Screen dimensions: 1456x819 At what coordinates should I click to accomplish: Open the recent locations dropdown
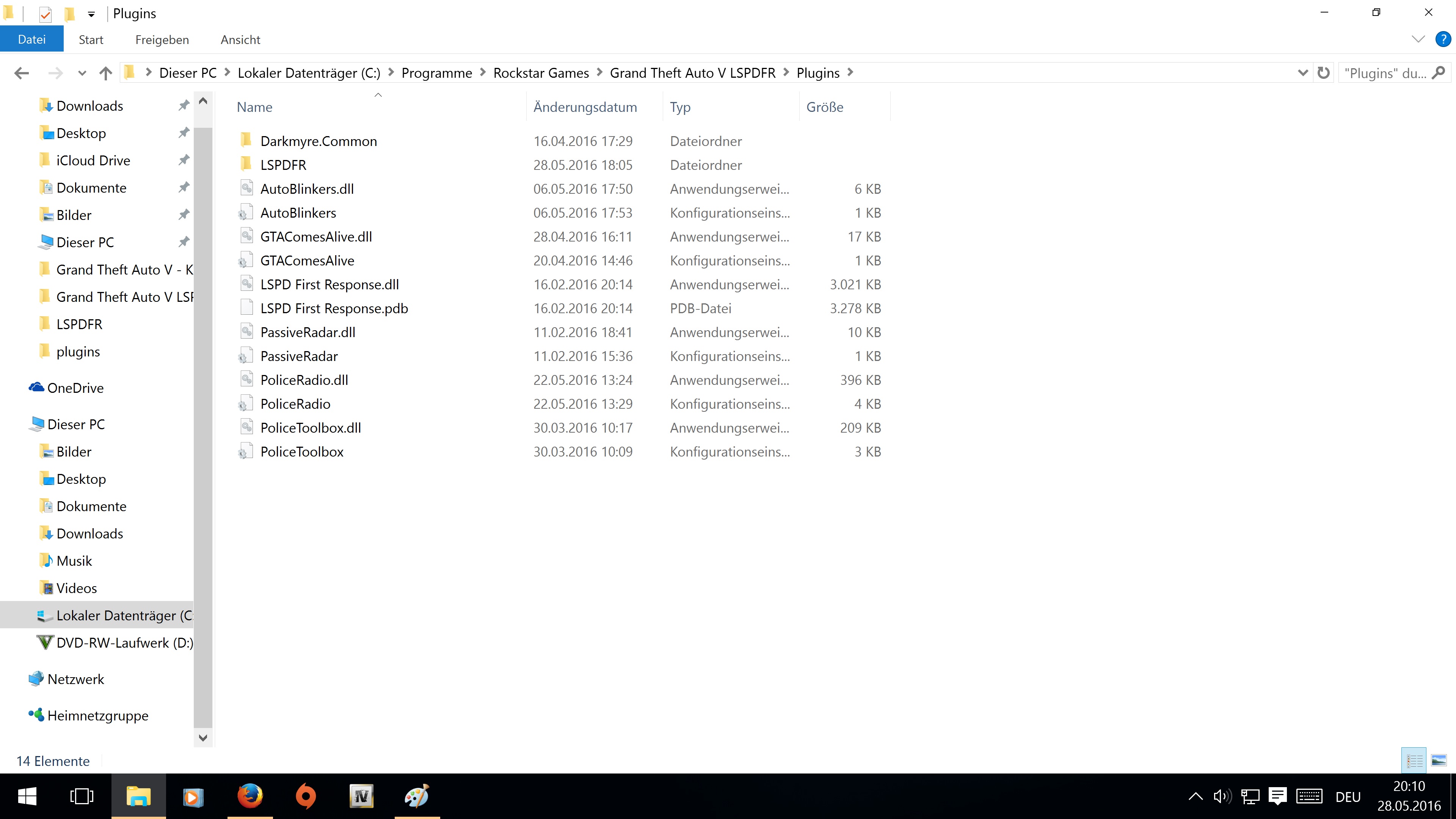pos(82,73)
